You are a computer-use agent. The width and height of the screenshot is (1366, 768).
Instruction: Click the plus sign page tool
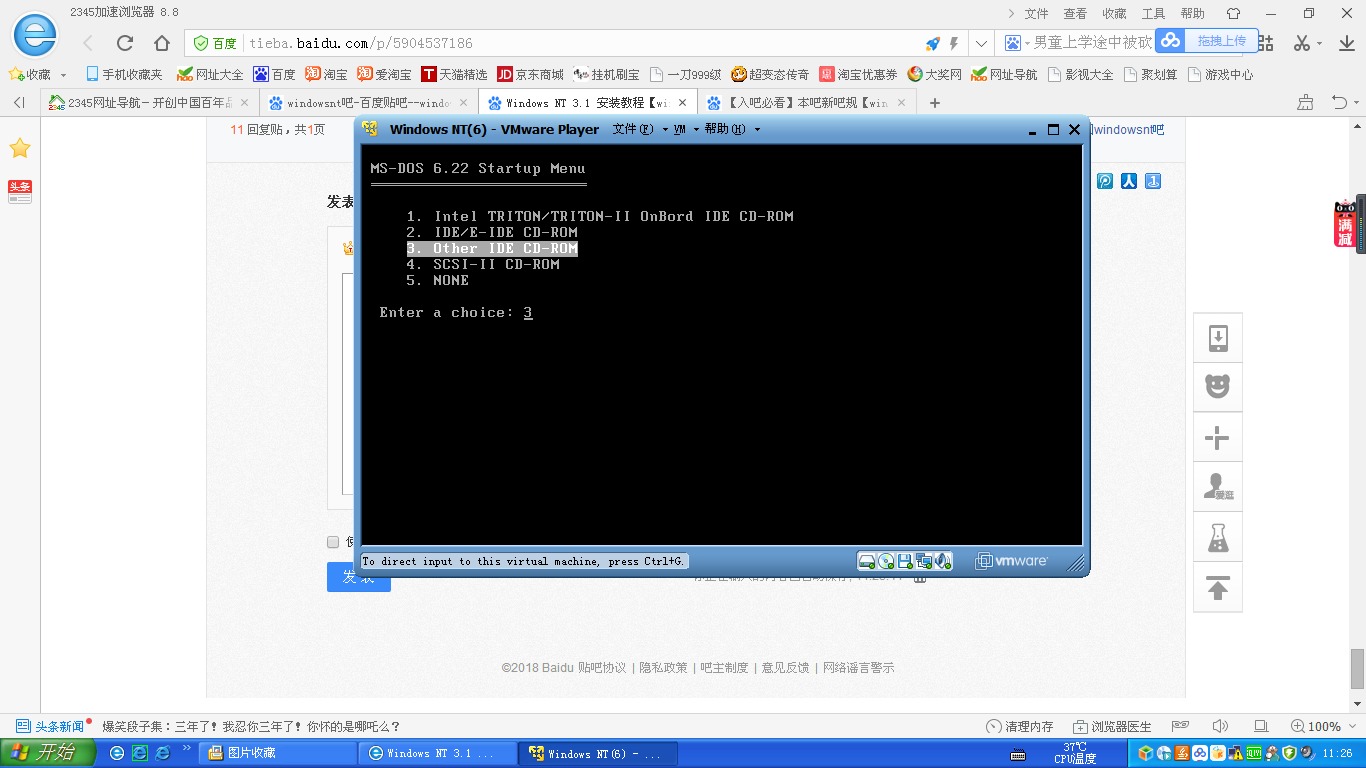click(x=1218, y=437)
